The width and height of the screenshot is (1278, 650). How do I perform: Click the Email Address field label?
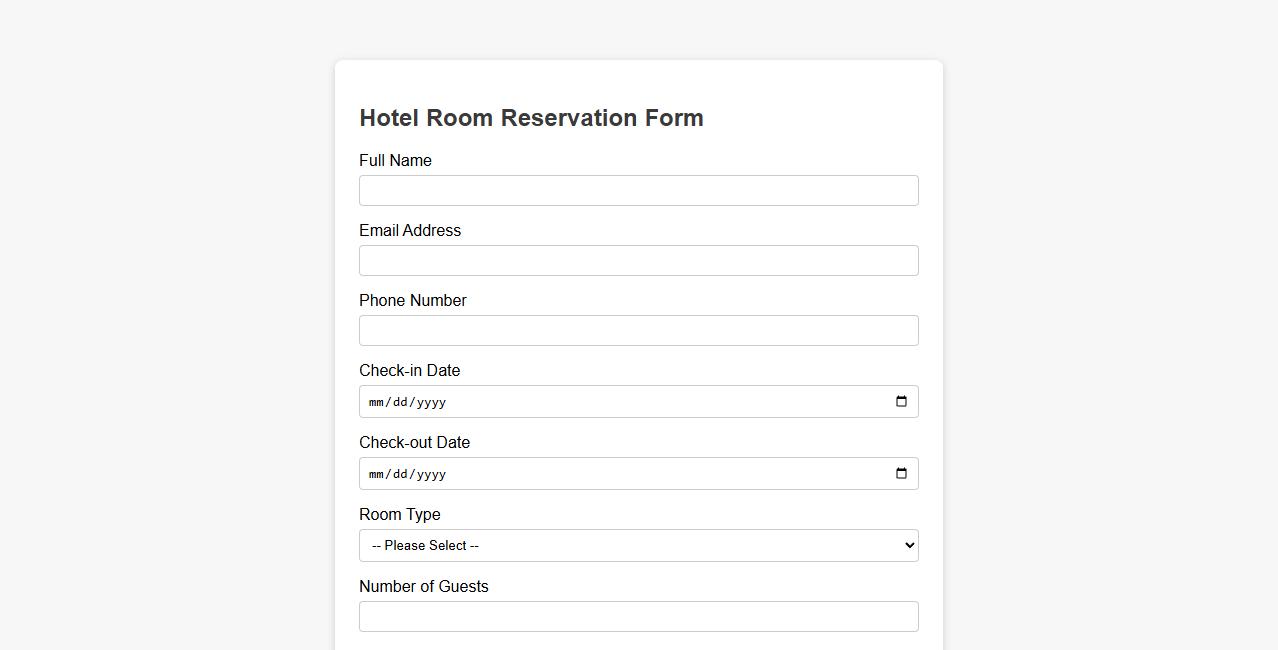(410, 230)
